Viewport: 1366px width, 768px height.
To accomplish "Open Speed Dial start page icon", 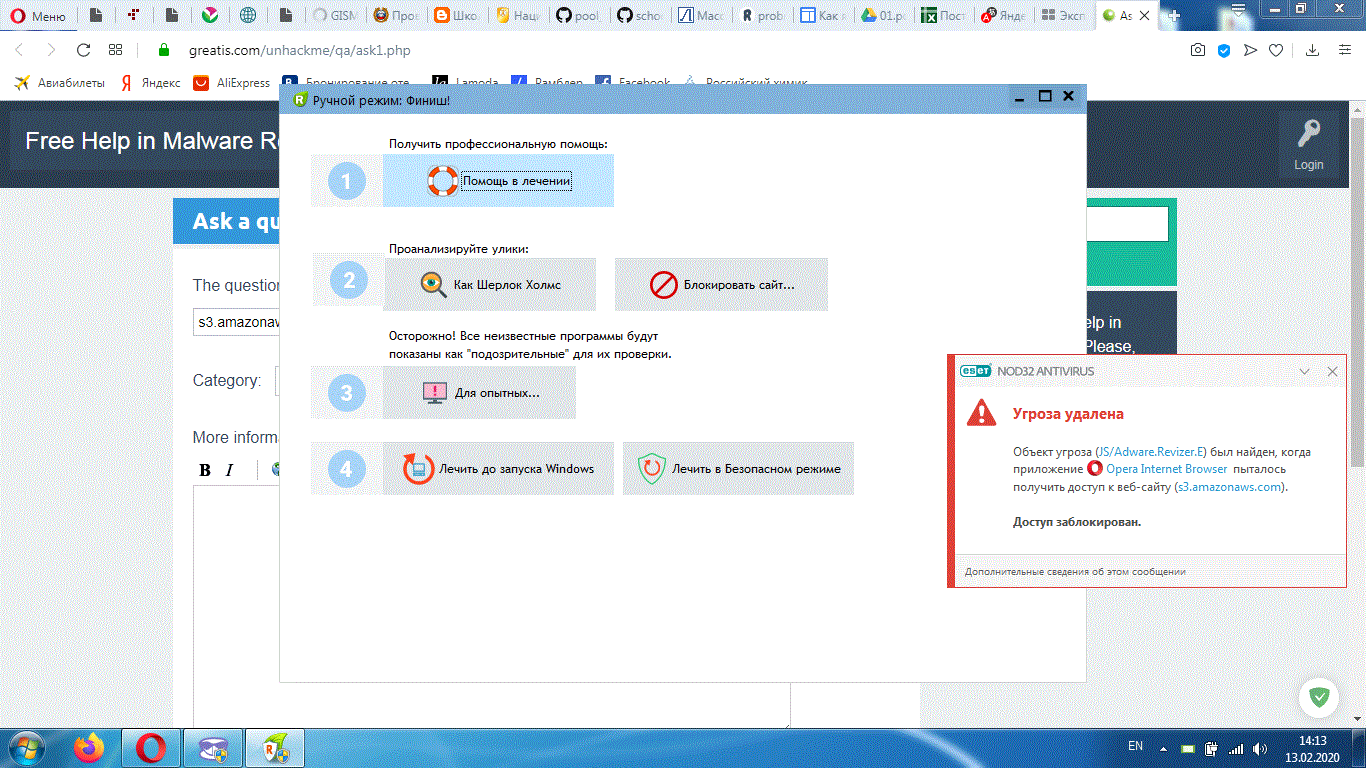I will point(116,50).
